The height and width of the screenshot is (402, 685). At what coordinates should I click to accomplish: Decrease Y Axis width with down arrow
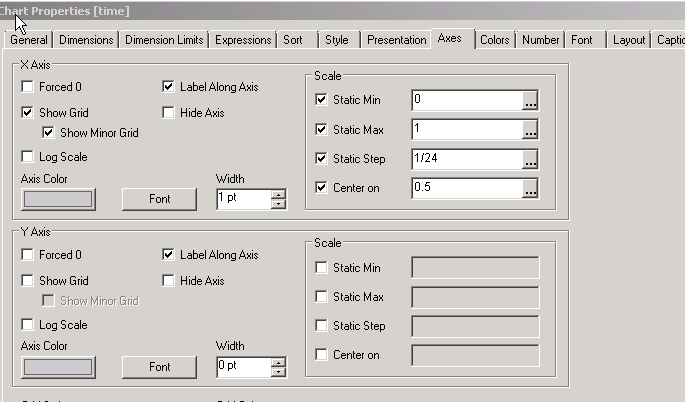click(278, 373)
